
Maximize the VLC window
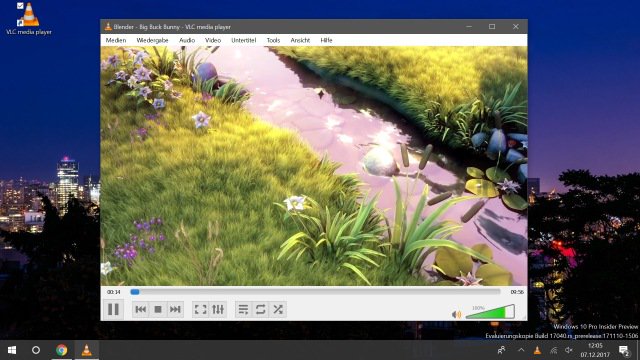point(492,27)
